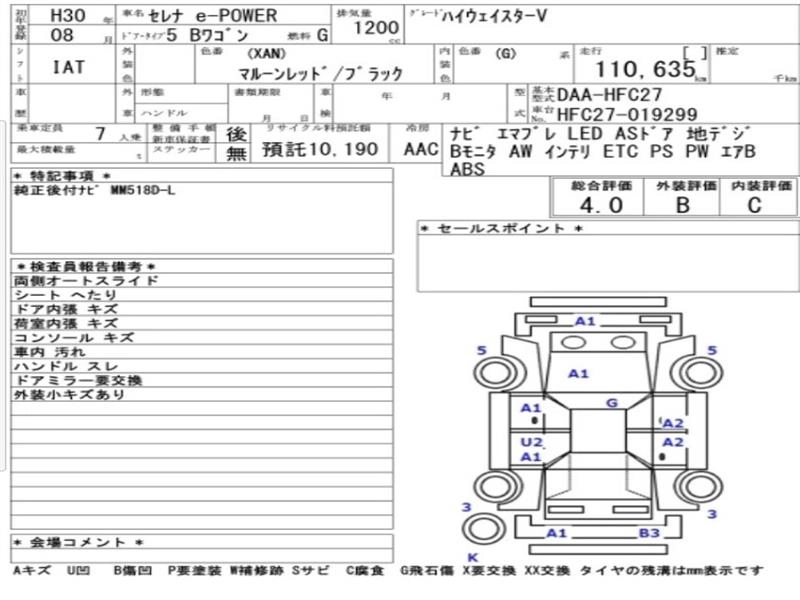
Task: Click the "U2" dent mark on the diagram
Action: point(531,442)
